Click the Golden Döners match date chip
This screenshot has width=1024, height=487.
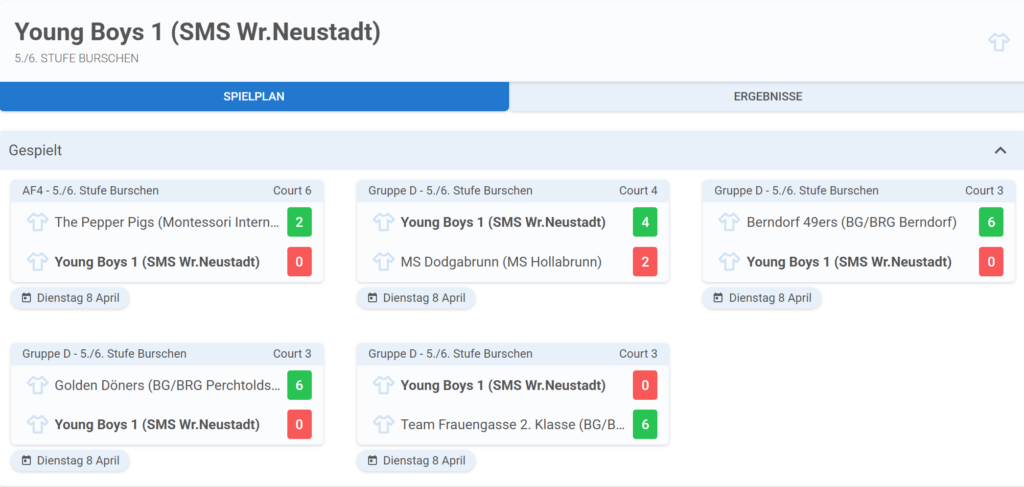(x=70, y=460)
